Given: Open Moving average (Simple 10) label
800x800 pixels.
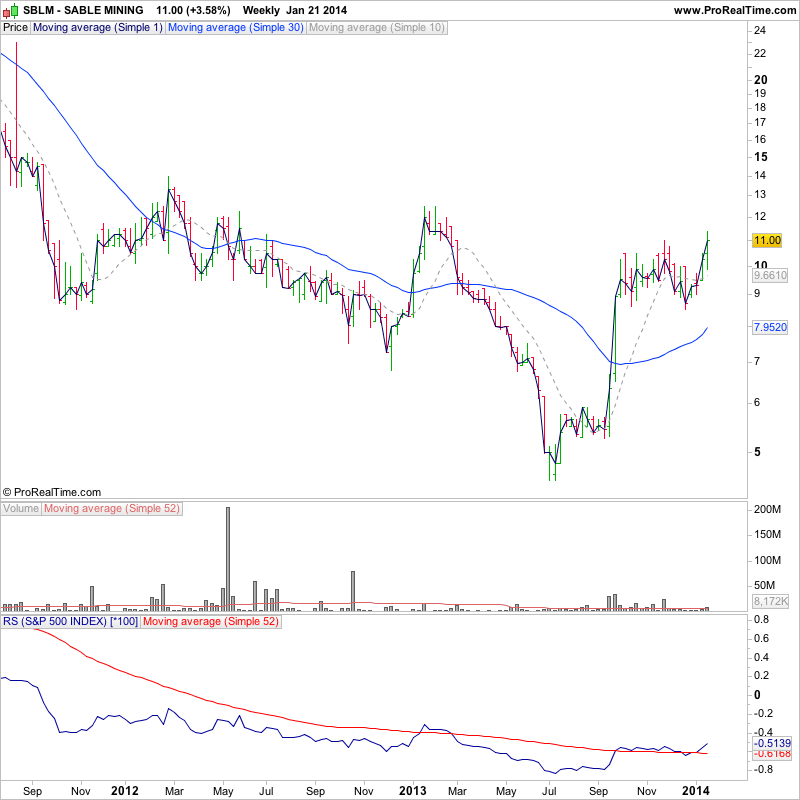Looking at the screenshot, I should pyautogui.click(x=377, y=28).
